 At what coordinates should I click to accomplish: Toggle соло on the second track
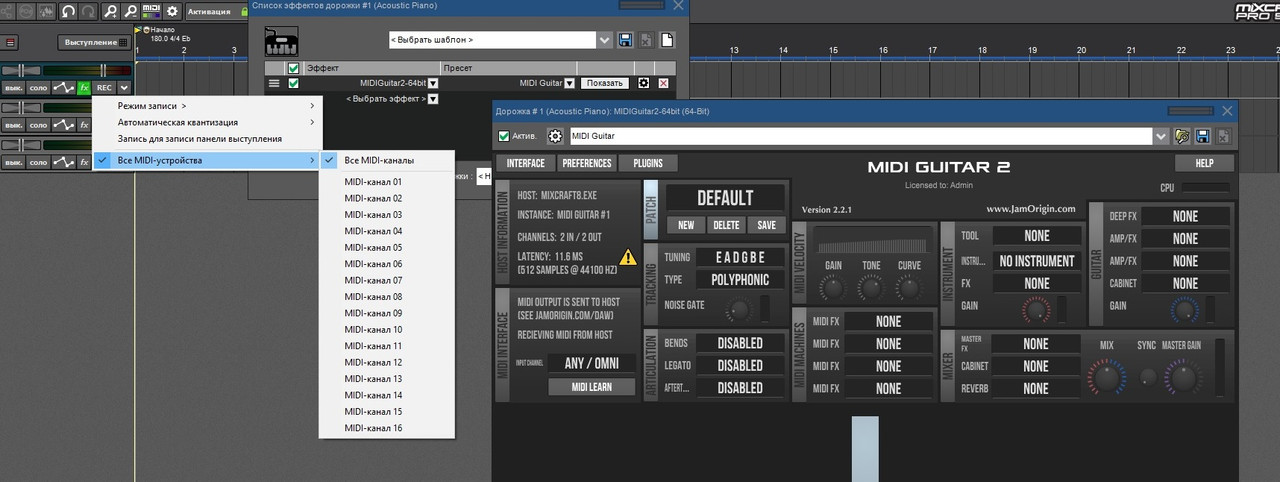[x=38, y=125]
